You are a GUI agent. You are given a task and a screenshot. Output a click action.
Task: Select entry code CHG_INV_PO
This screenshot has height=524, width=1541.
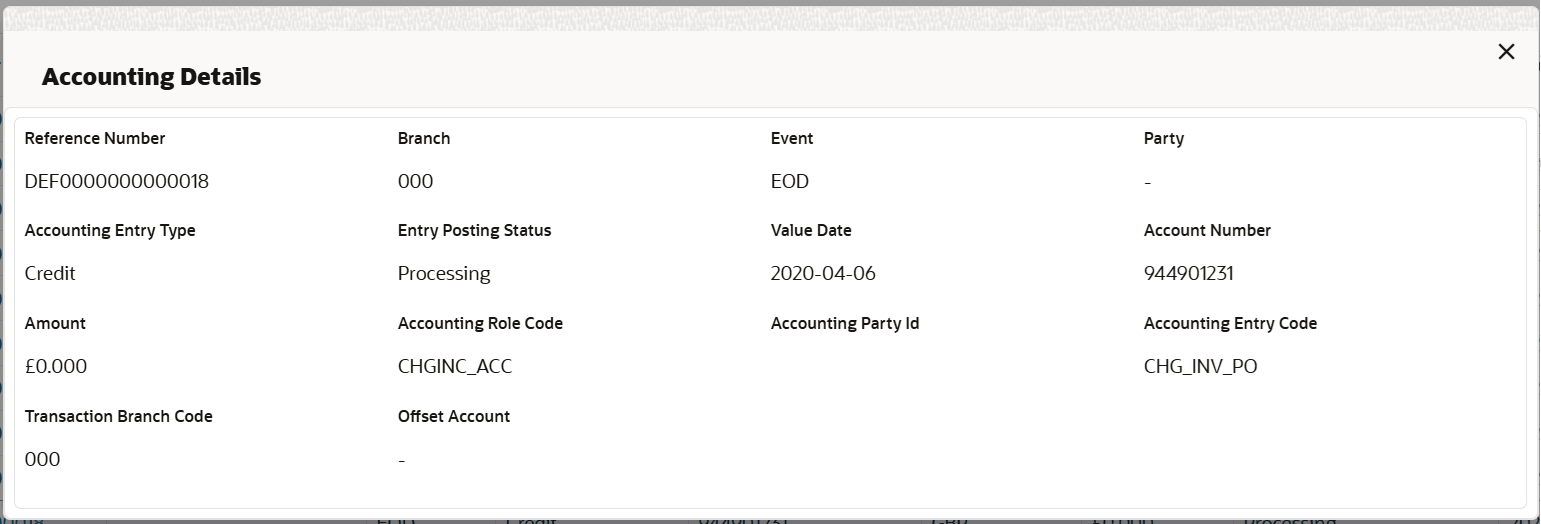(1201, 367)
